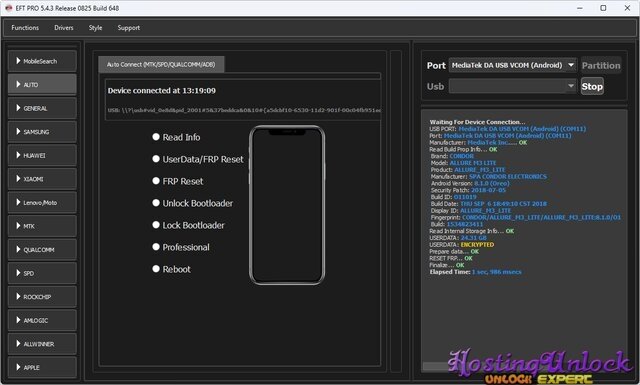
Task: Click the Brand: CONDOR log line
Action: [452, 156]
